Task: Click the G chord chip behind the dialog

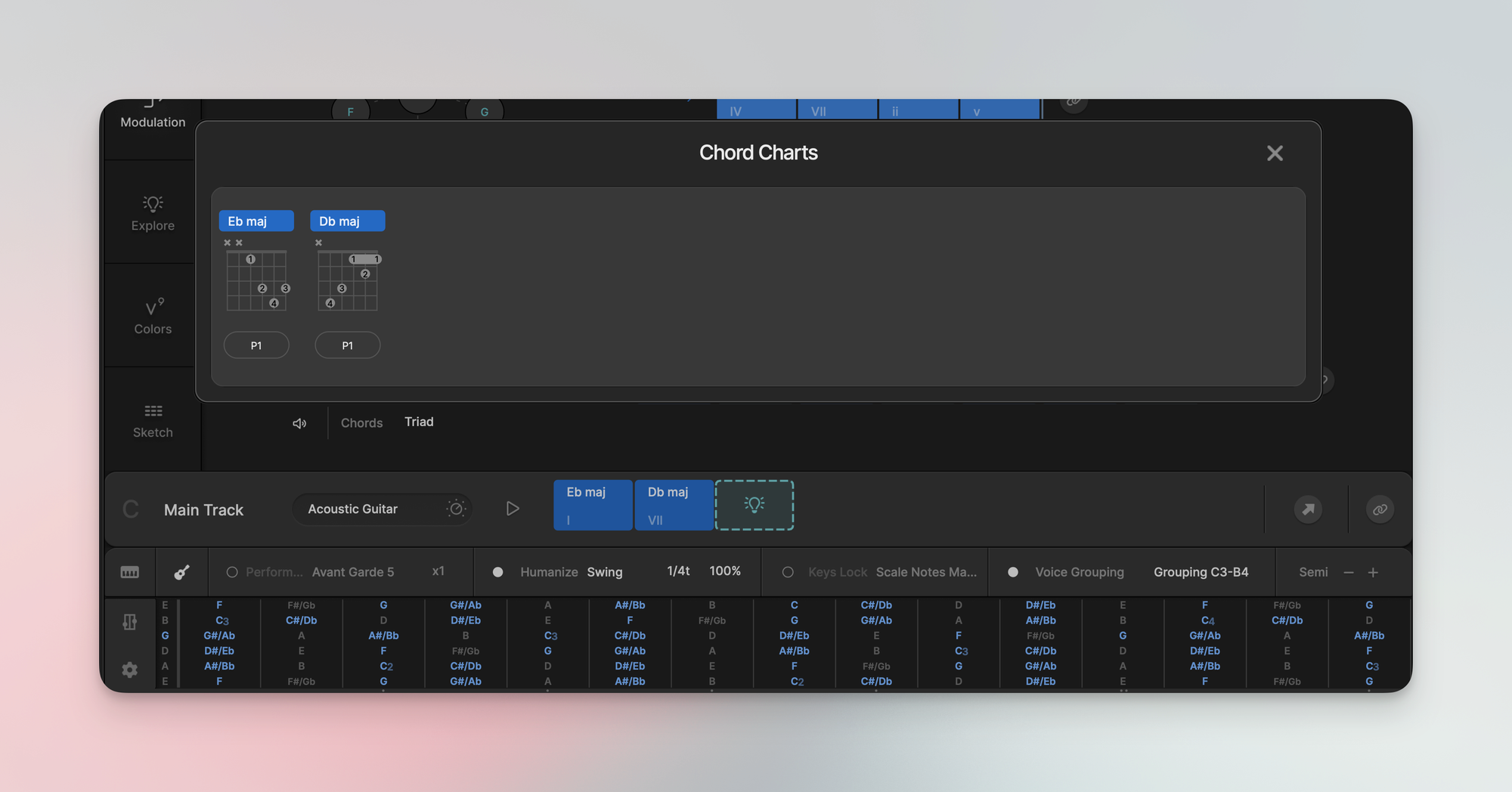Action: pos(485,111)
